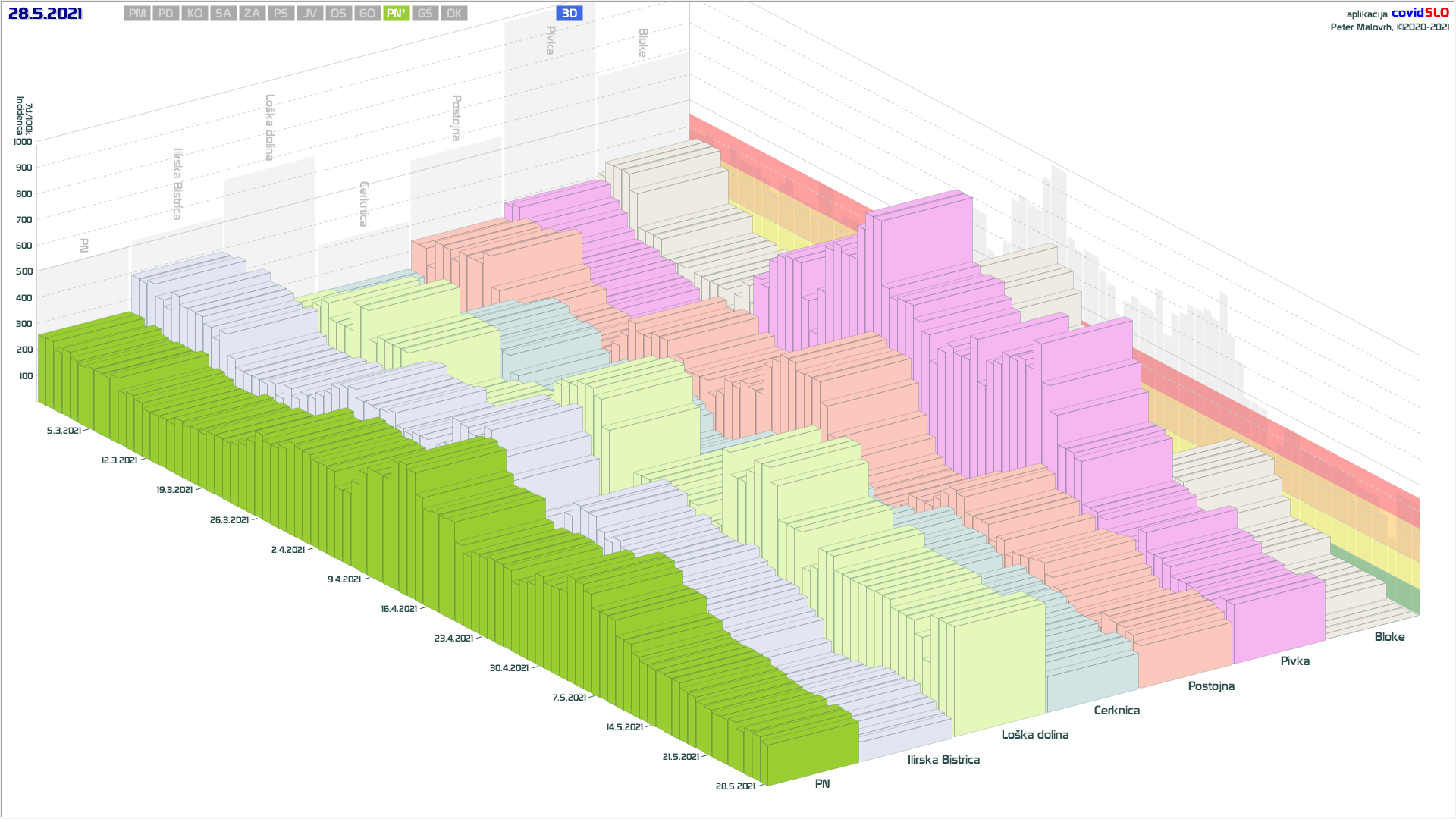Click the 5.3.2021 timeline date marker
Image resolution: width=1456 pixels, height=819 pixels.
pos(64,431)
